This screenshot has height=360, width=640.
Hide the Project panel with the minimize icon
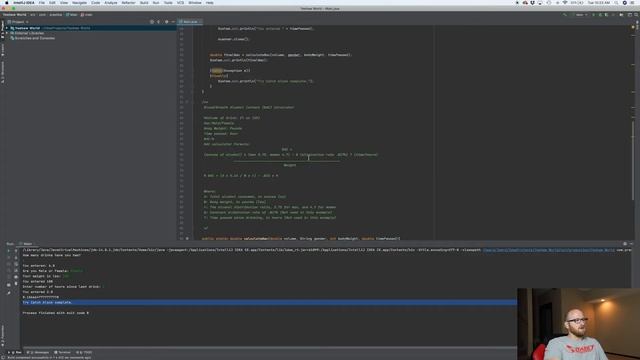click(x=173, y=22)
